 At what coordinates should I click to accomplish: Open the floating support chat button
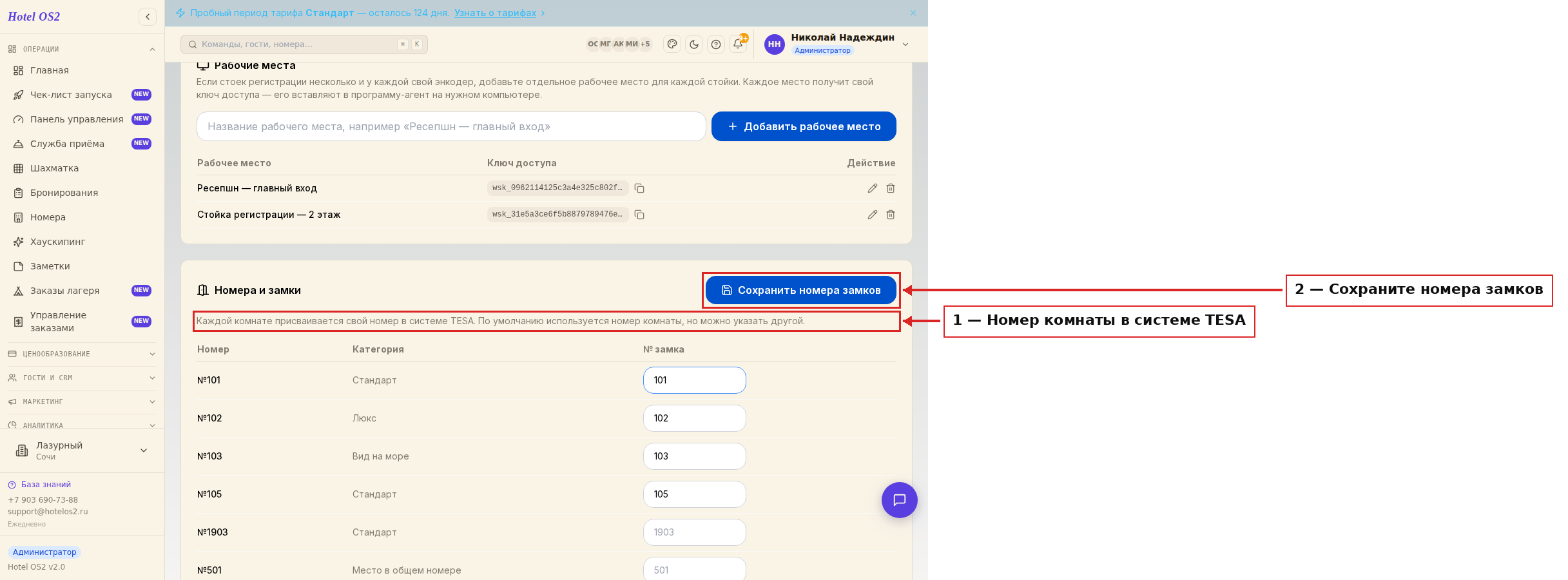point(900,500)
